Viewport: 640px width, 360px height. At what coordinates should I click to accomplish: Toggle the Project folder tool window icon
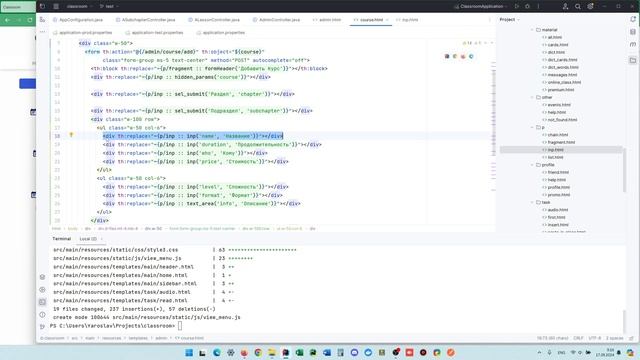633,60
